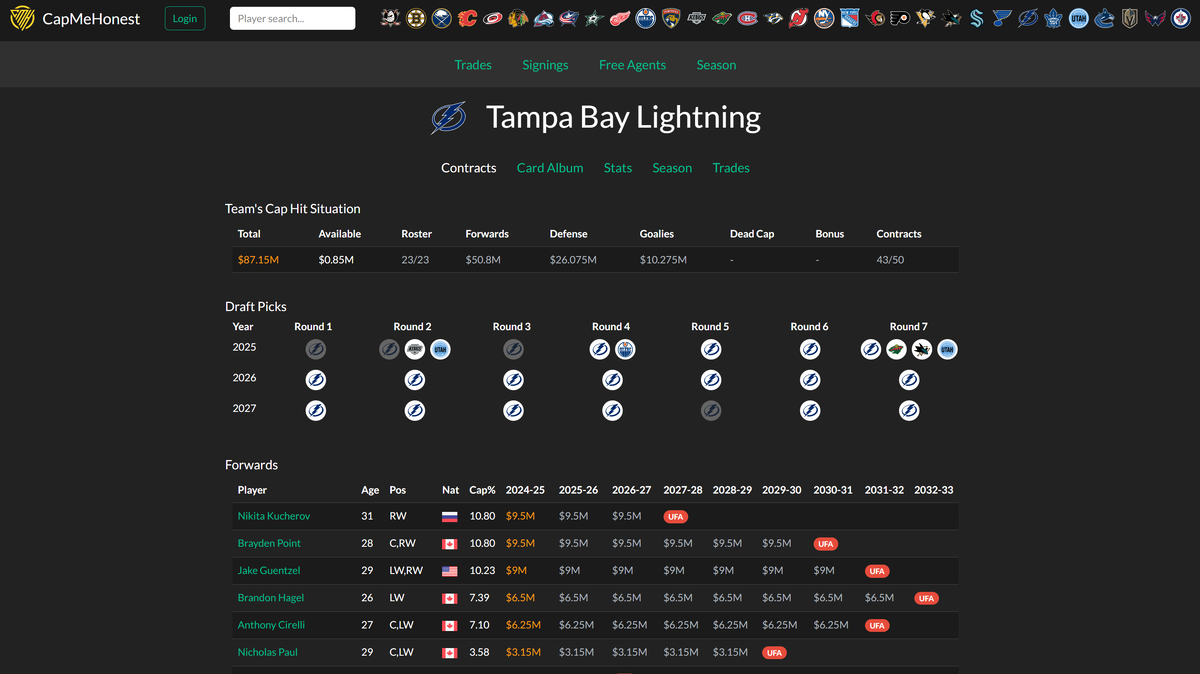The height and width of the screenshot is (674, 1200).
Task: Open the Detroit Red Wings logo
Action: coord(620,18)
